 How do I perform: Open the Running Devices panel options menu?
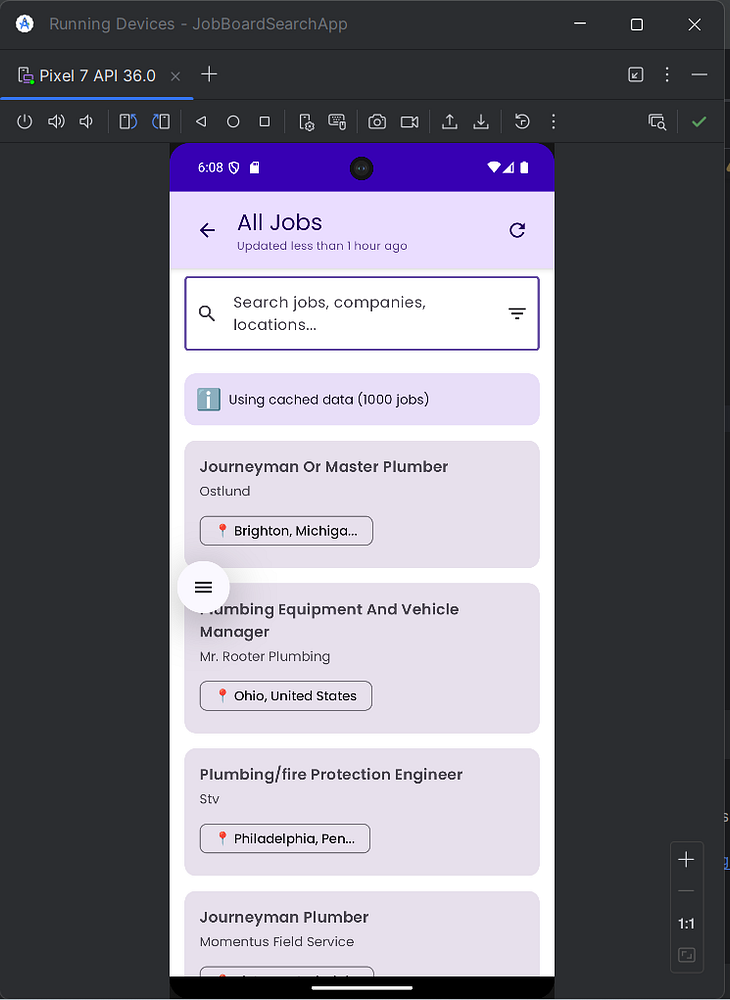[667, 75]
